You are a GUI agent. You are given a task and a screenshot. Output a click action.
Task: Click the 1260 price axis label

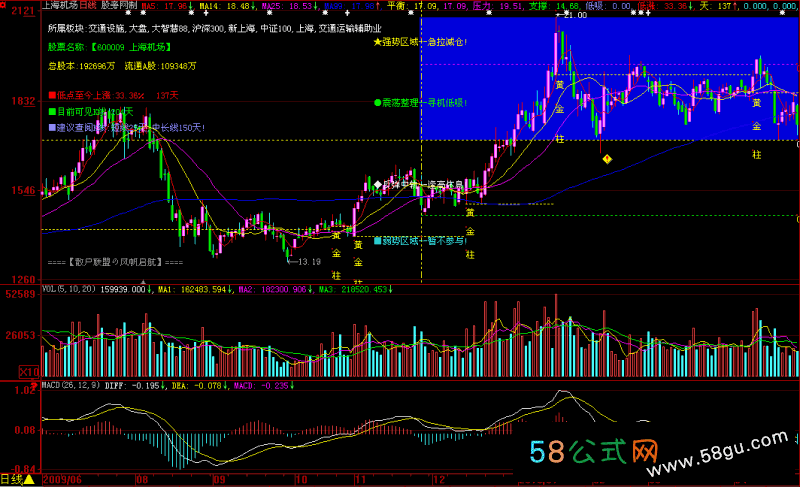23,279
